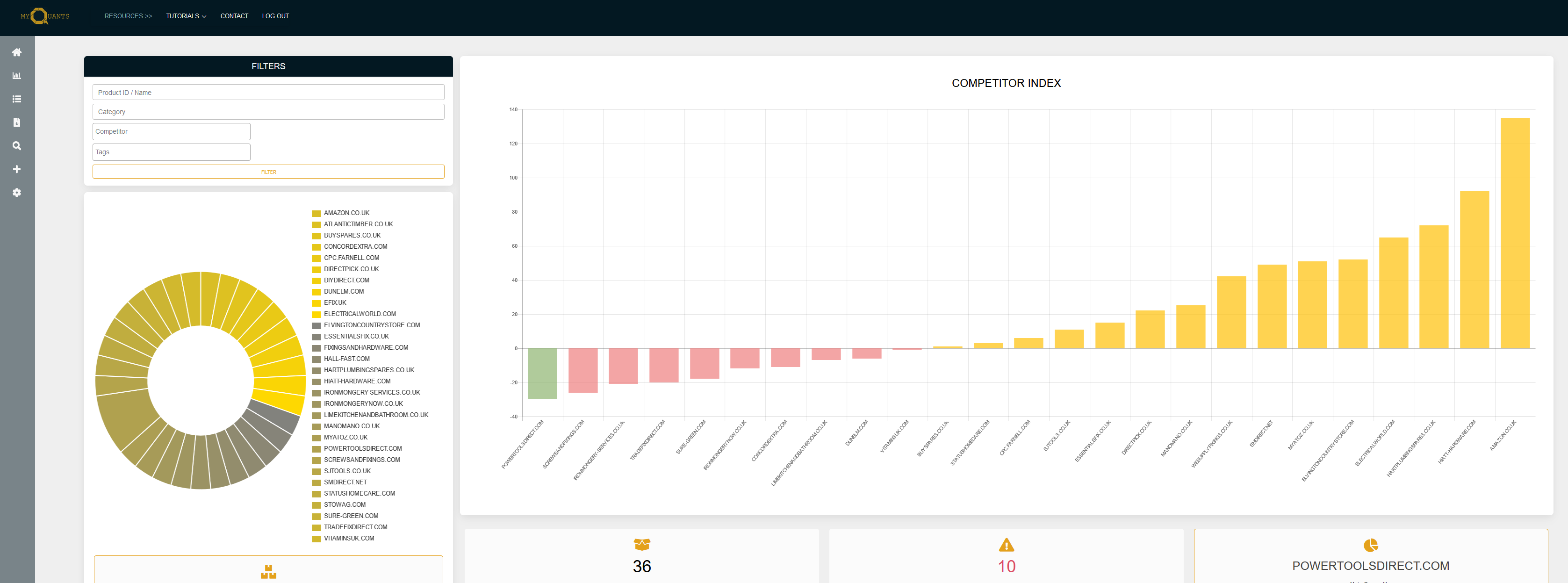The height and width of the screenshot is (583, 1568).
Task: Open the home icon in the sidebar
Action: pyautogui.click(x=17, y=52)
